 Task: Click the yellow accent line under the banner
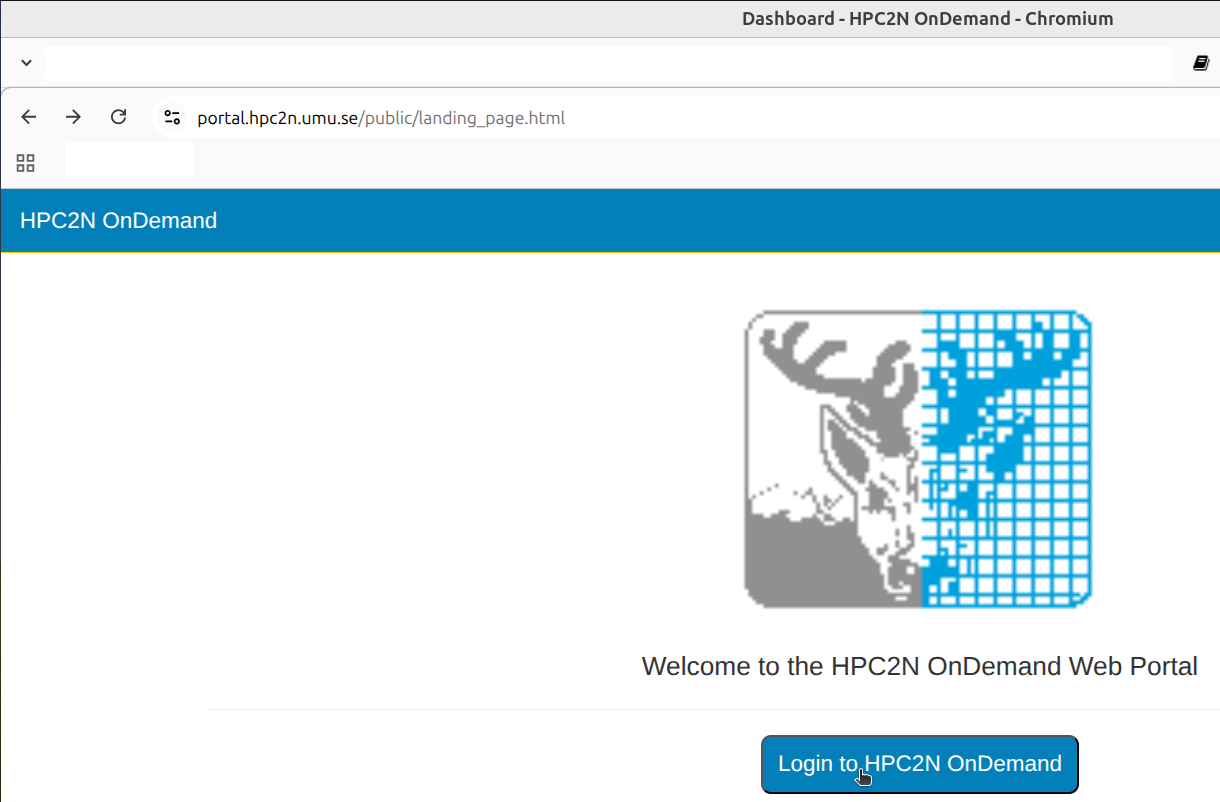point(610,253)
